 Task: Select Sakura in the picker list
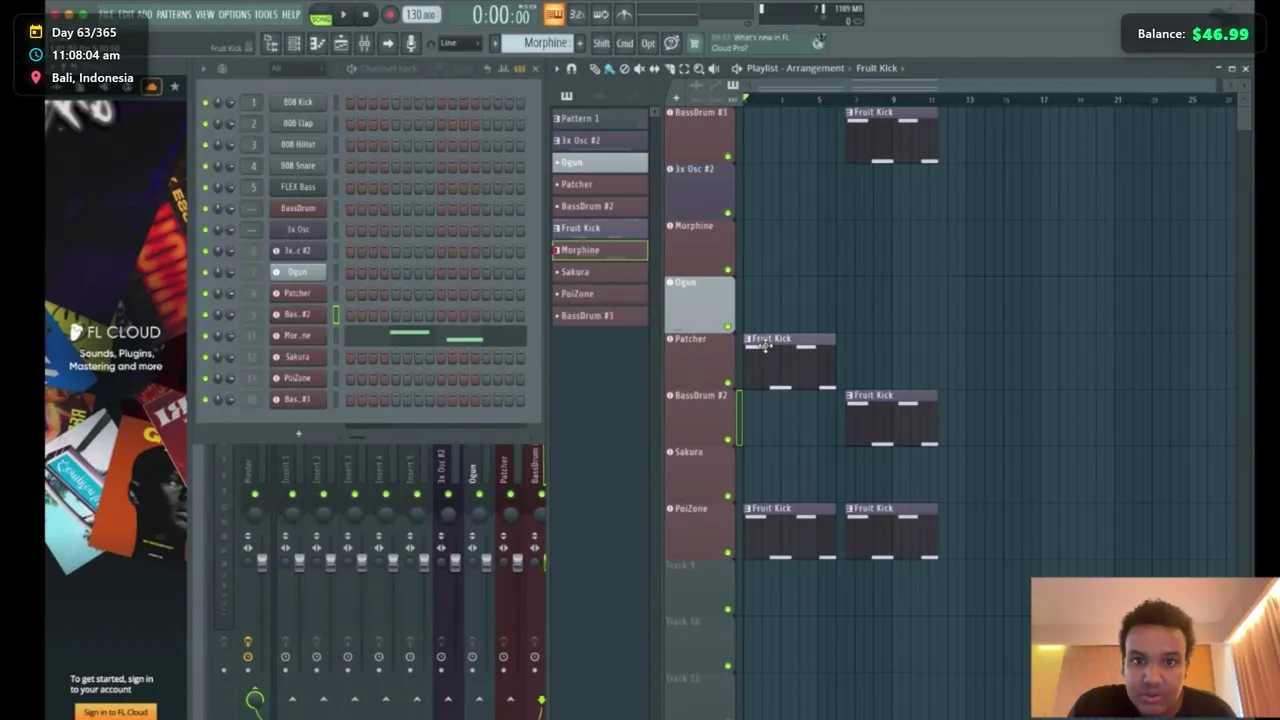[x=600, y=272]
